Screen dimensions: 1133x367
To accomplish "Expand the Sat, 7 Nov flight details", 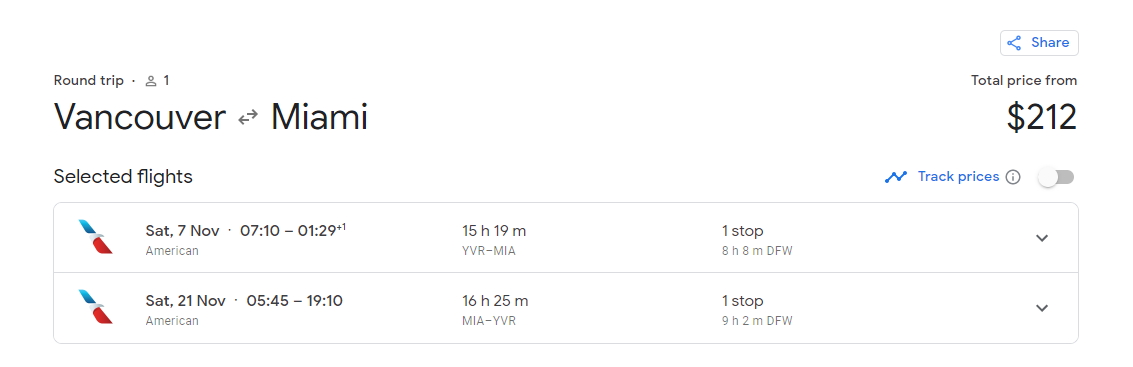I will [x=1042, y=238].
